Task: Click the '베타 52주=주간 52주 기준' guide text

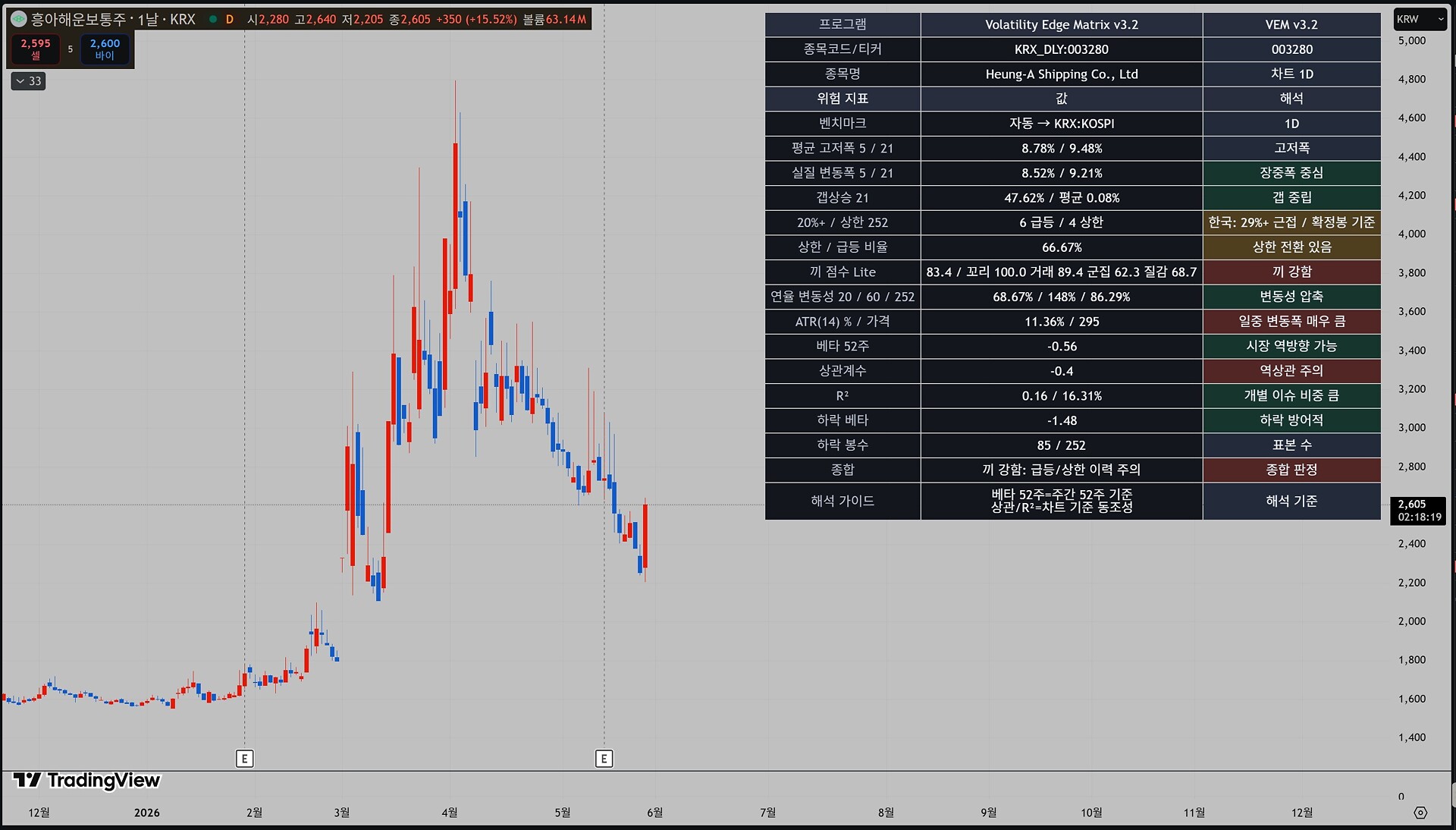Action: 1062,495
